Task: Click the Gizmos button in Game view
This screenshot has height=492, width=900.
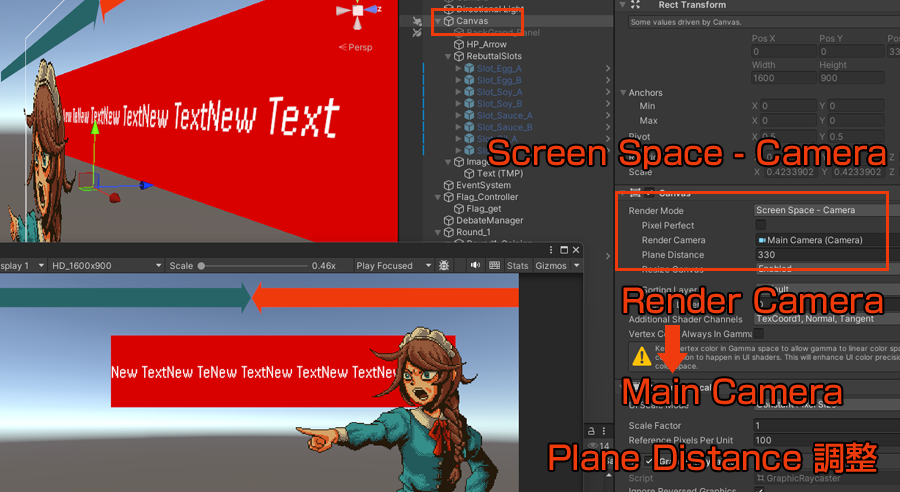Action: (x=550, y=266)
